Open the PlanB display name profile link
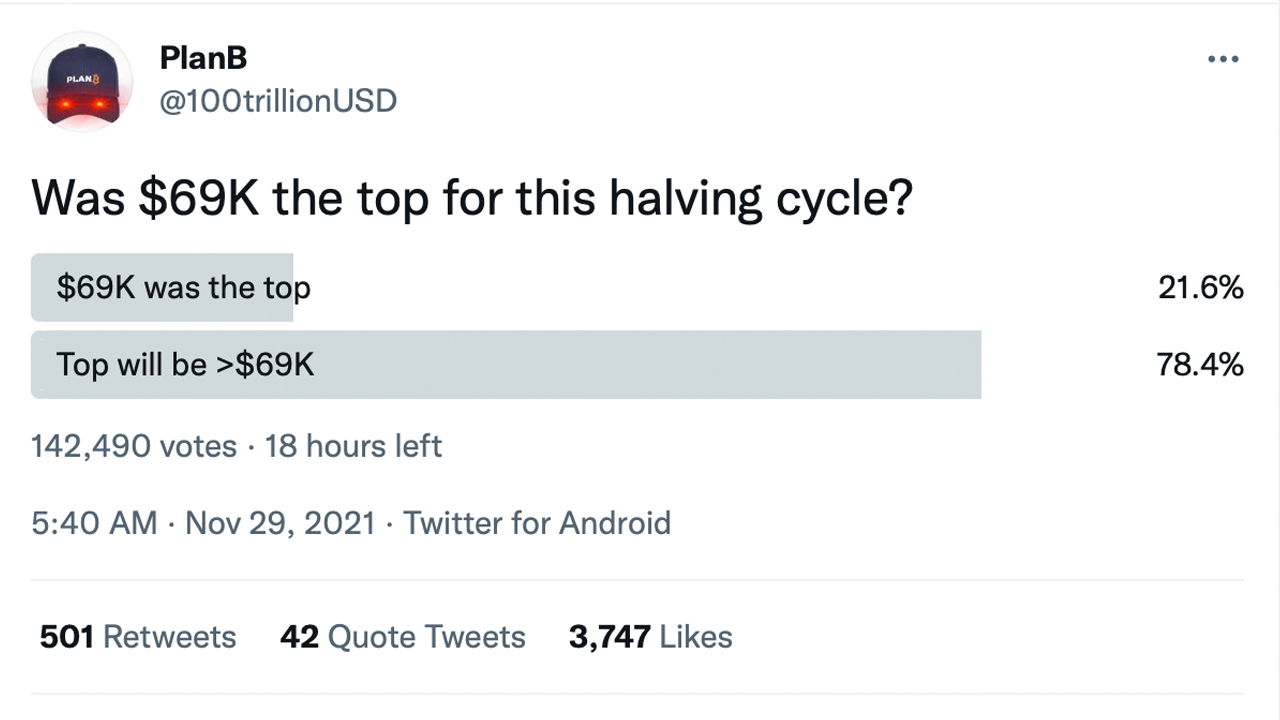The height and width of the screenshot is (720, 1280). [x=203, y=58]
